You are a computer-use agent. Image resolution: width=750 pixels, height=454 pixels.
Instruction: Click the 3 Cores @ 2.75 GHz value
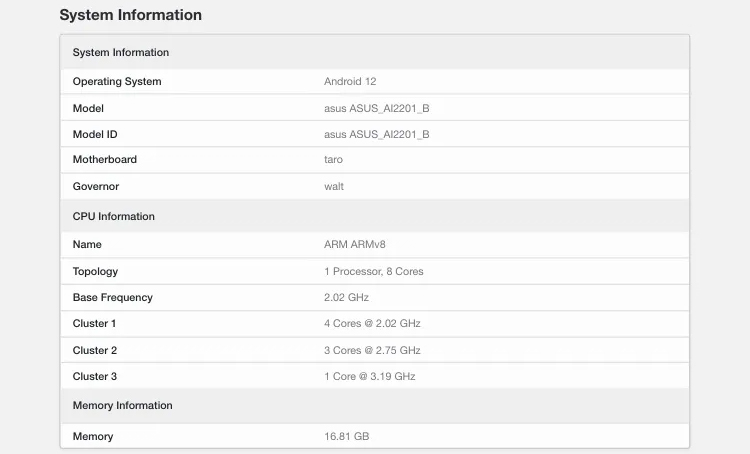(x=372, y=350)
